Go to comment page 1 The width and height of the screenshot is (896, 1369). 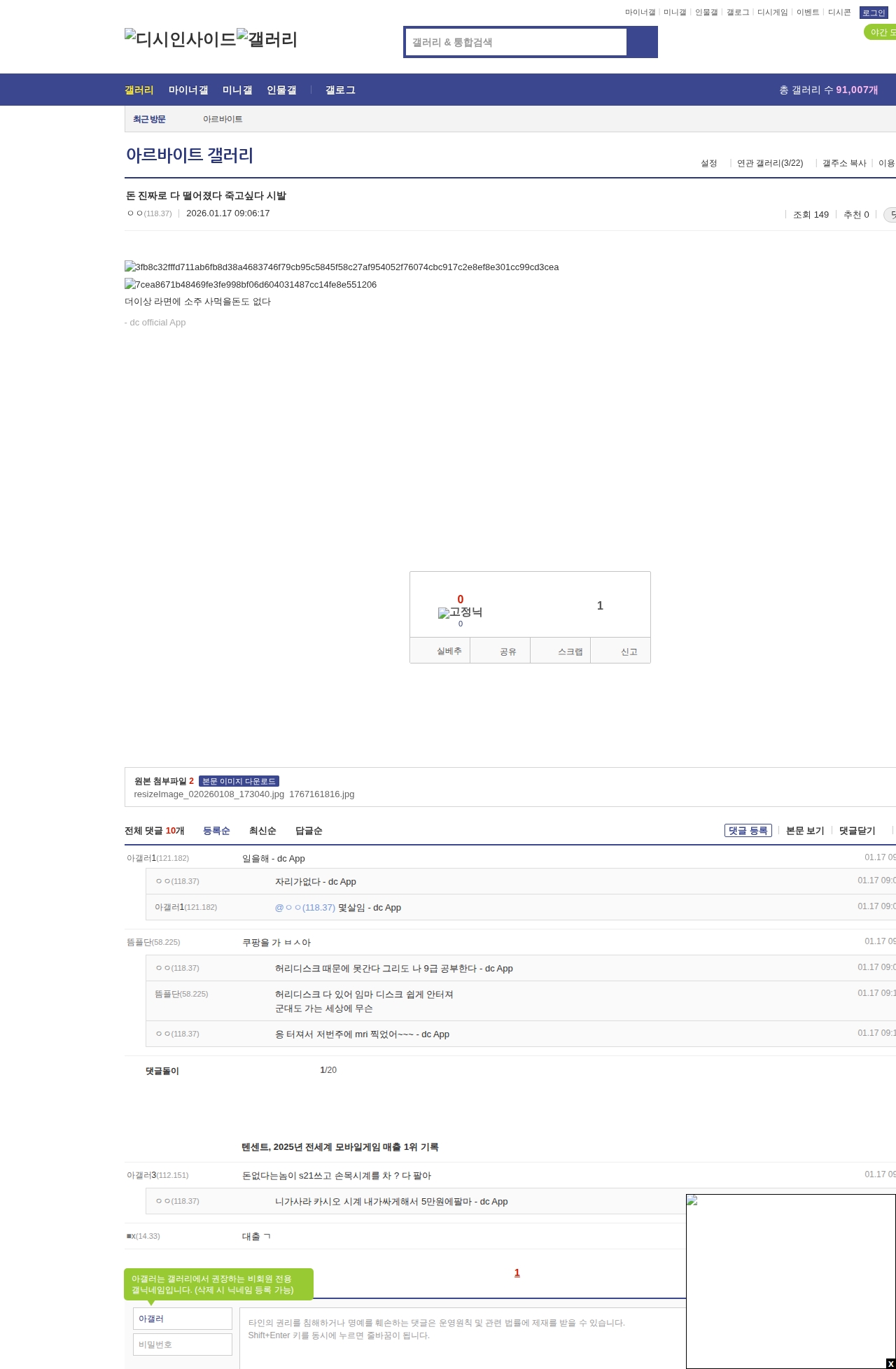(517, 1272)
